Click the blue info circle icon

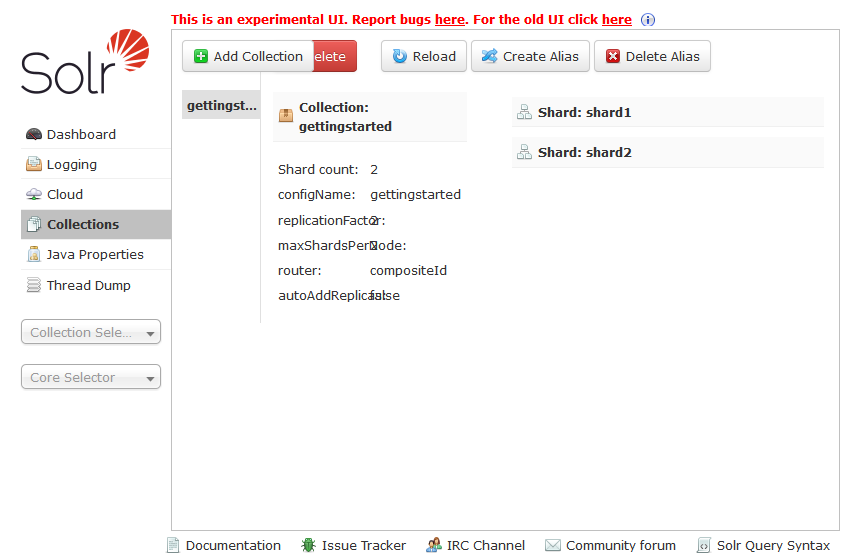click(x=648, y=20)
